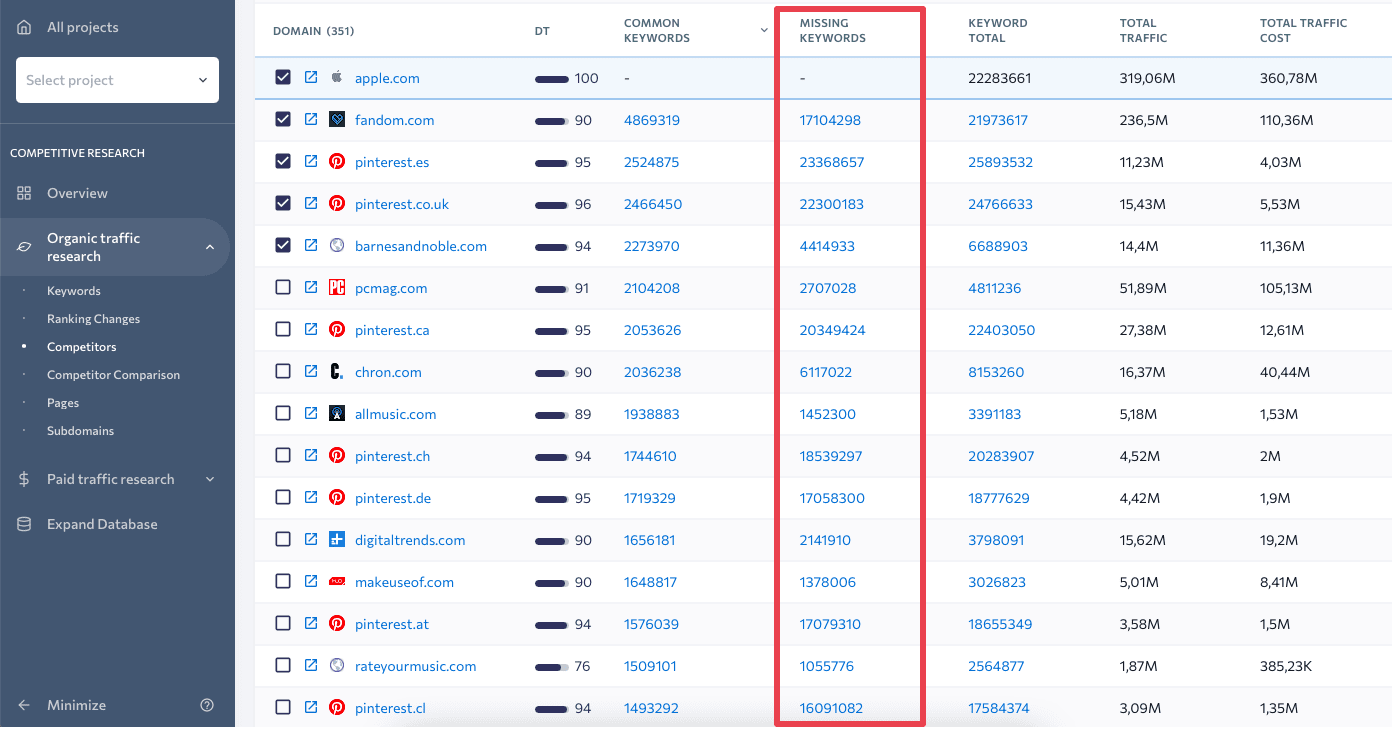
Task: Open the pinterest.co.uk domain link
Action: click(402, 204)
